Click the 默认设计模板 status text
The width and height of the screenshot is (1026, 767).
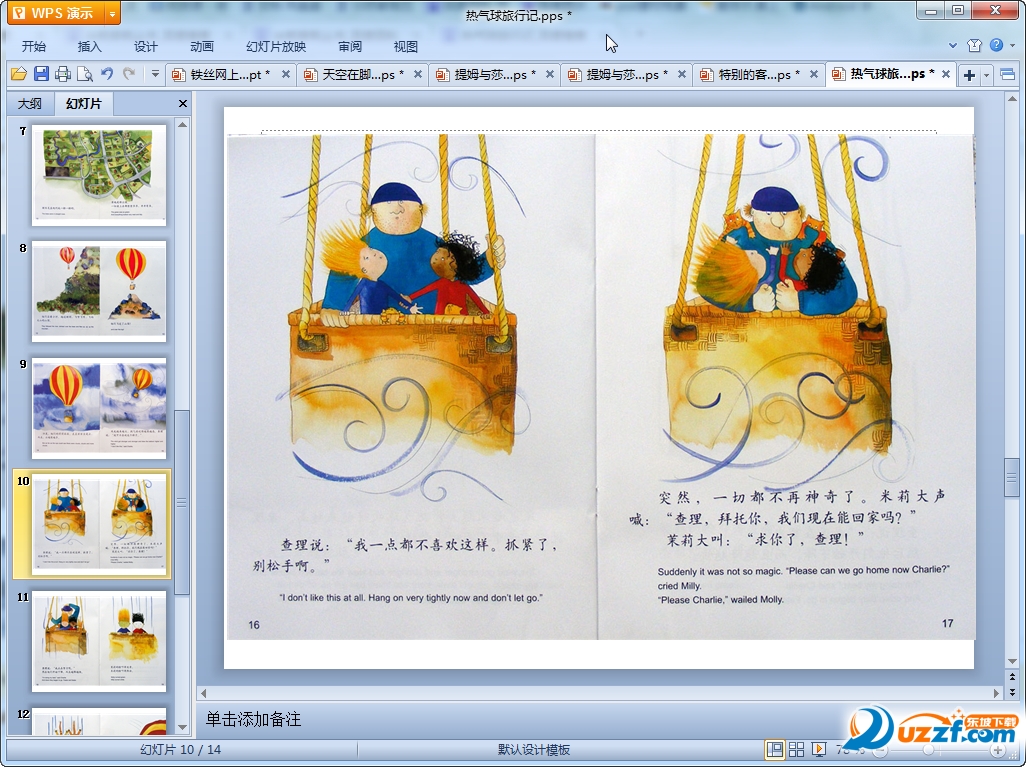534,749
